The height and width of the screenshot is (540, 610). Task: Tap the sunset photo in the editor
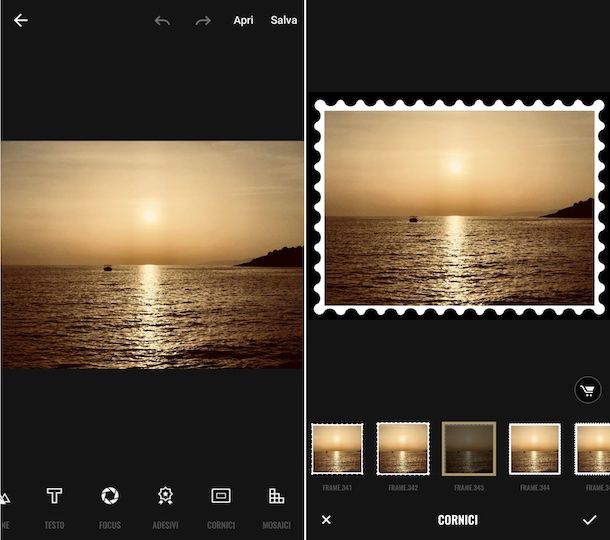coord(152,254)
